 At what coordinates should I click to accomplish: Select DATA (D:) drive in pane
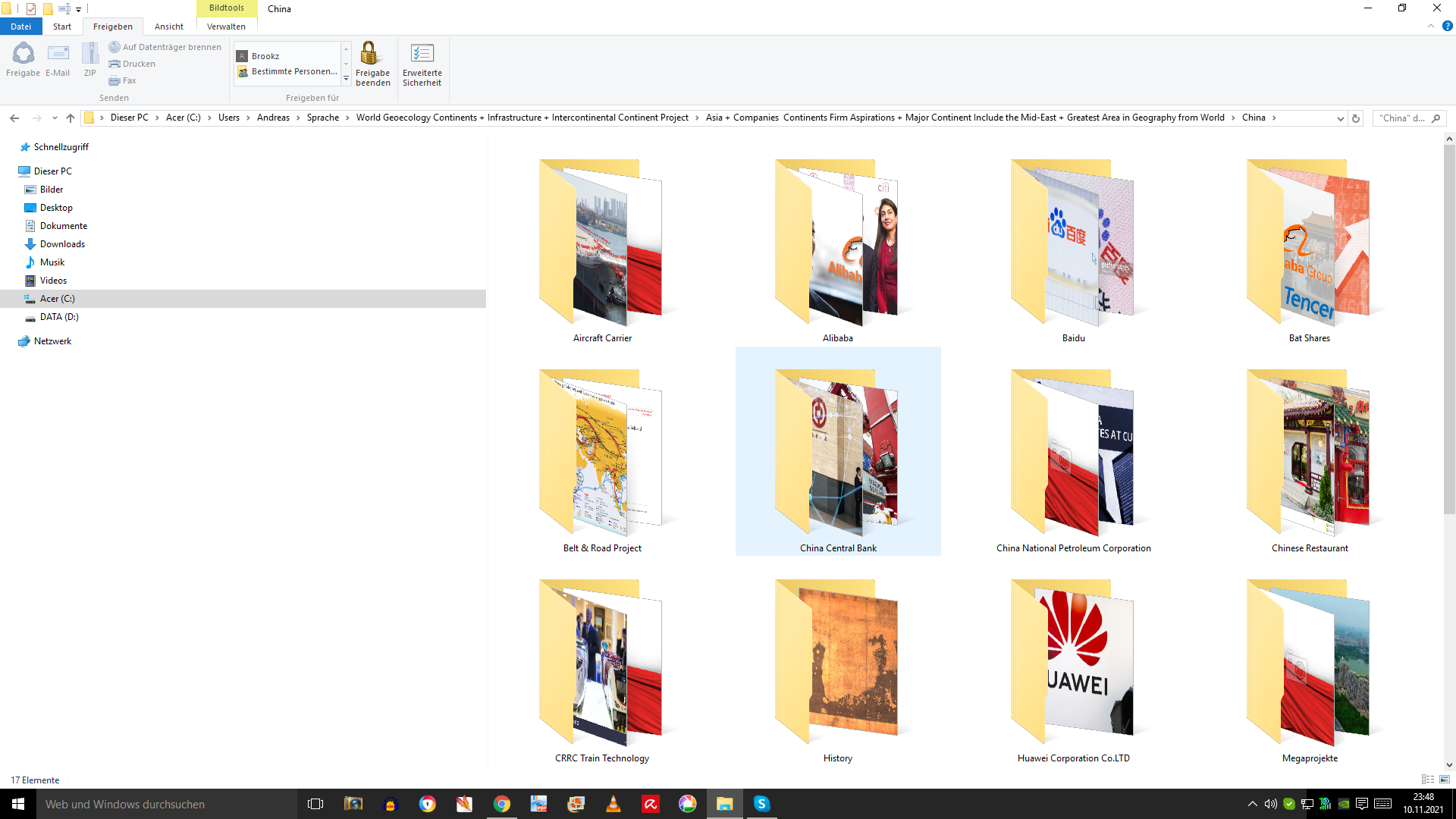[x=59, y=317]
